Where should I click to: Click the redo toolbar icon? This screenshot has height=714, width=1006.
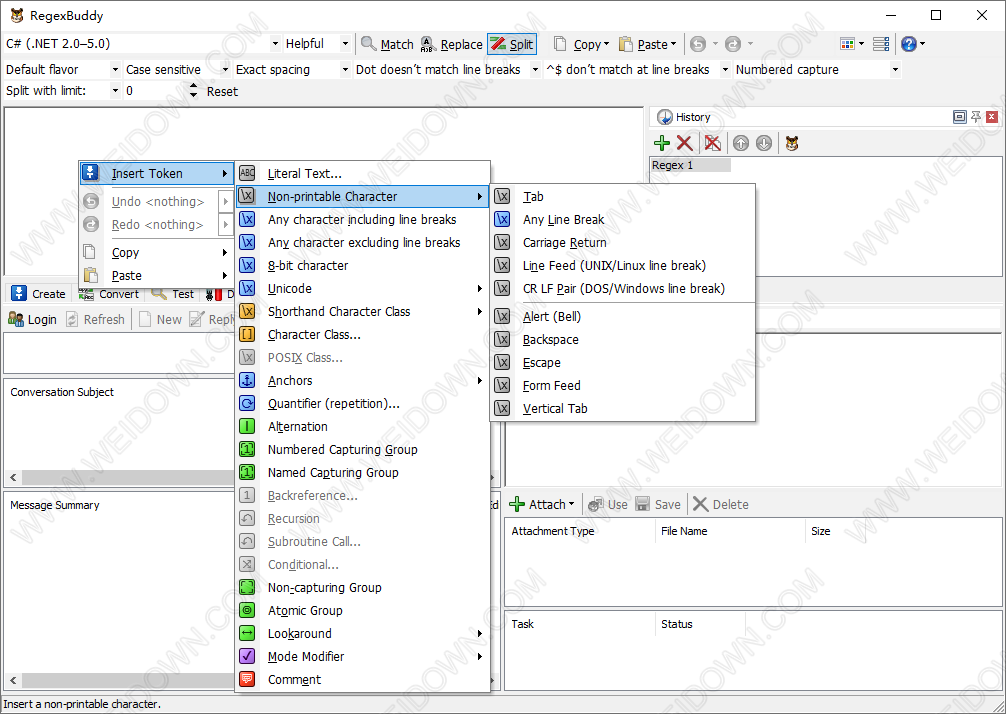(x=733, y=44)
